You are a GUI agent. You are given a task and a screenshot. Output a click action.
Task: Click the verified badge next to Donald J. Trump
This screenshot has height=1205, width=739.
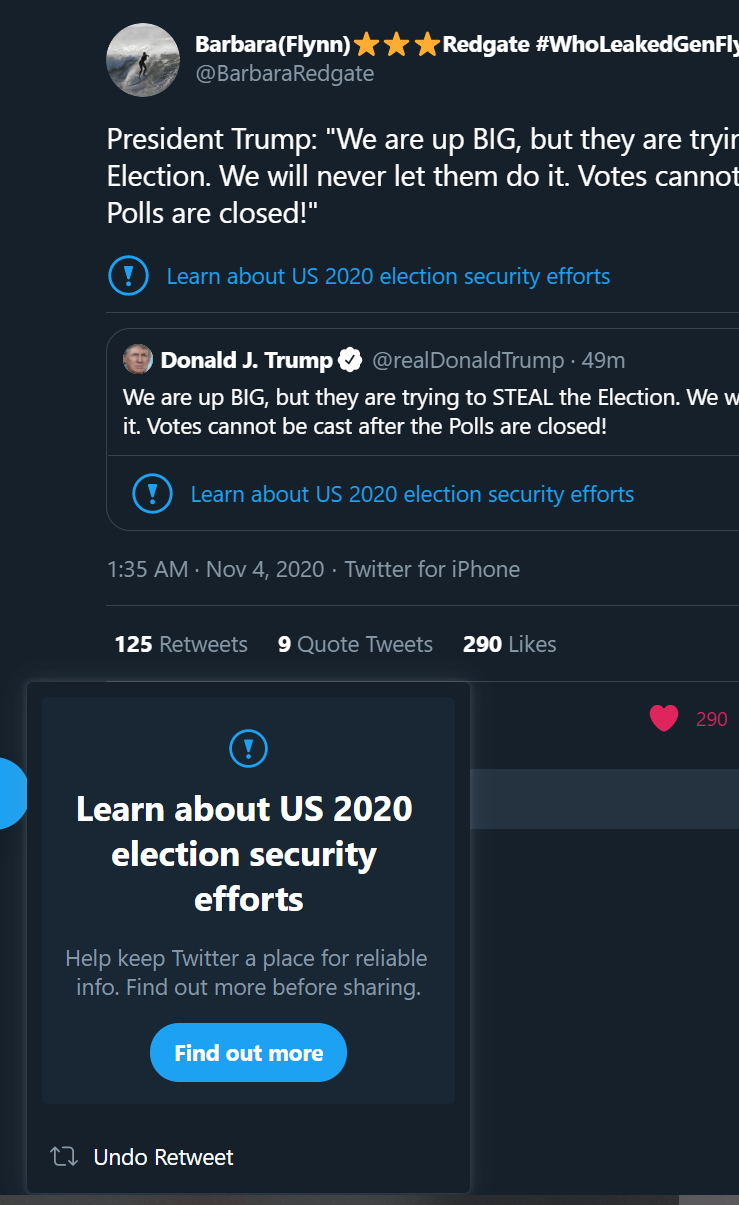pyautogui.click(x=349, y=360)
